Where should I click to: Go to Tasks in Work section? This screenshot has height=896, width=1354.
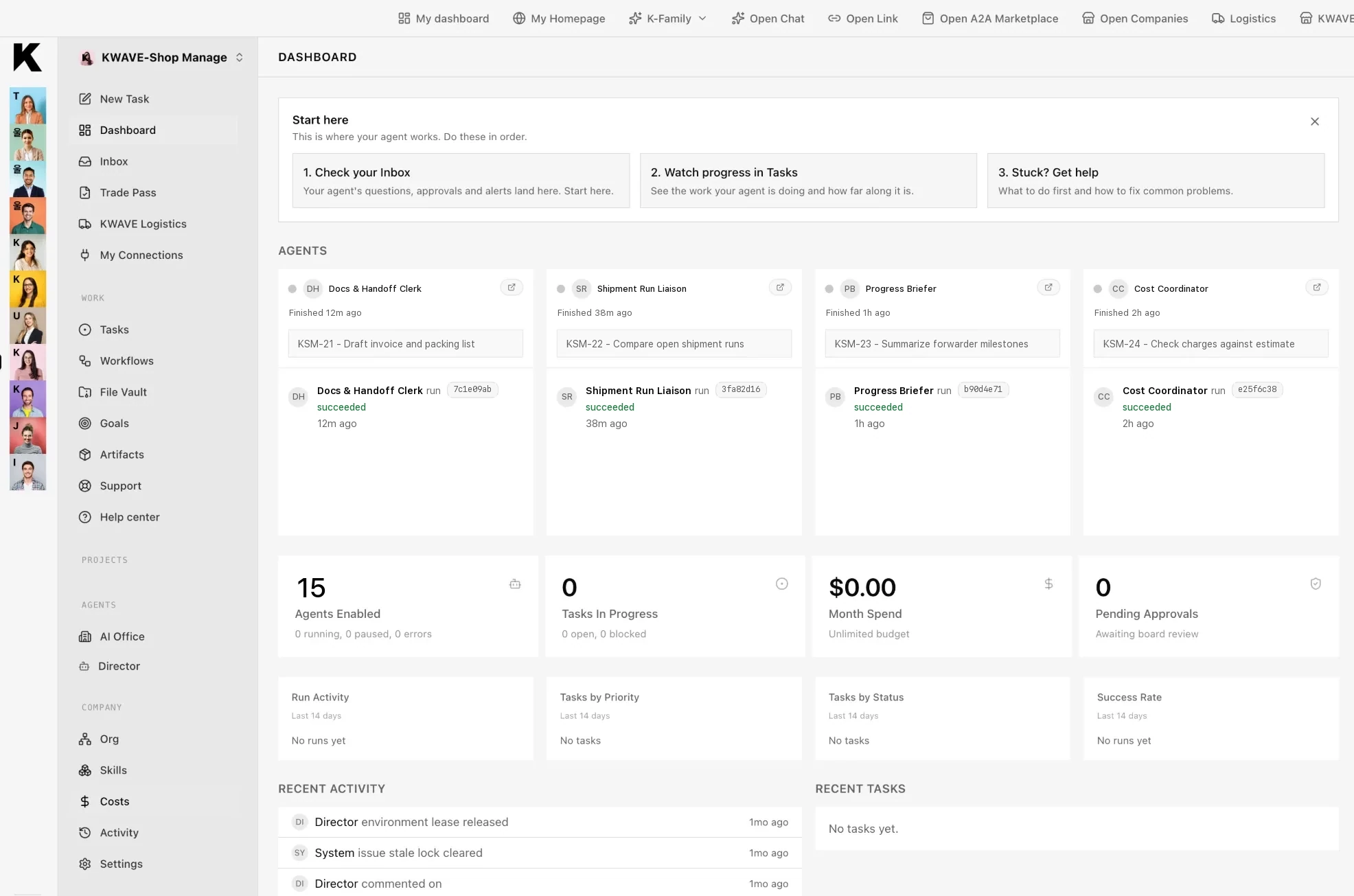point(152,330)
